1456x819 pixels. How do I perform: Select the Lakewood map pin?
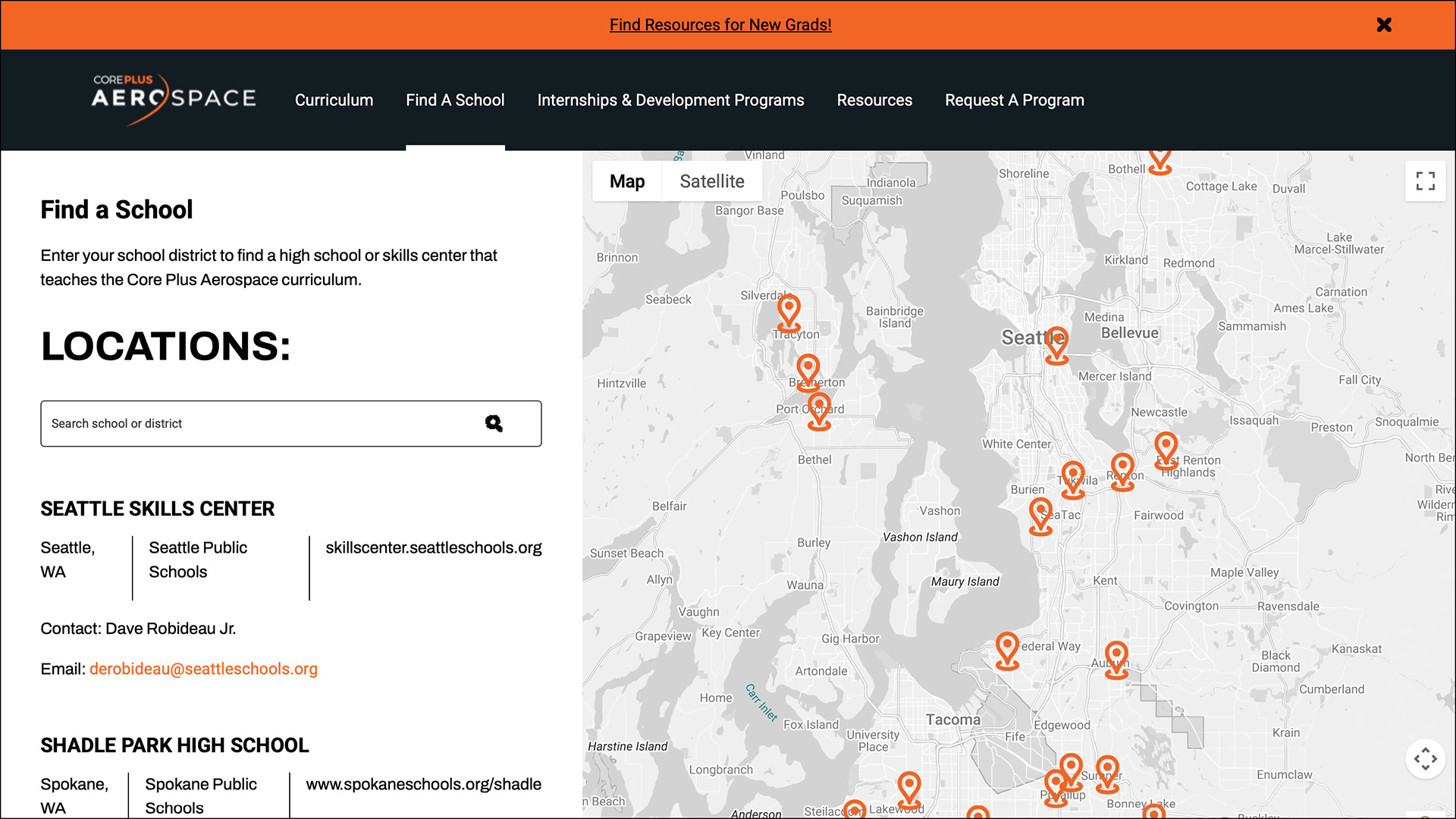click(909, 790)
